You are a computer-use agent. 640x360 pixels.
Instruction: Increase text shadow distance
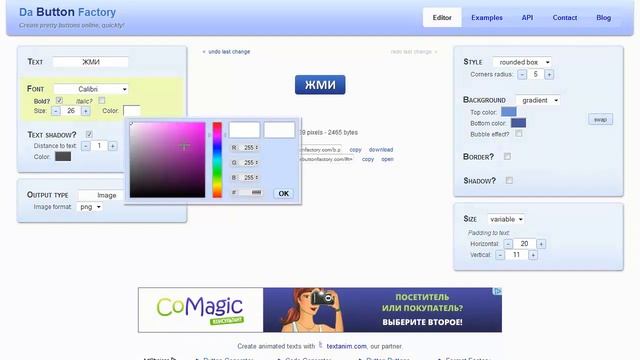coord(112,146)
